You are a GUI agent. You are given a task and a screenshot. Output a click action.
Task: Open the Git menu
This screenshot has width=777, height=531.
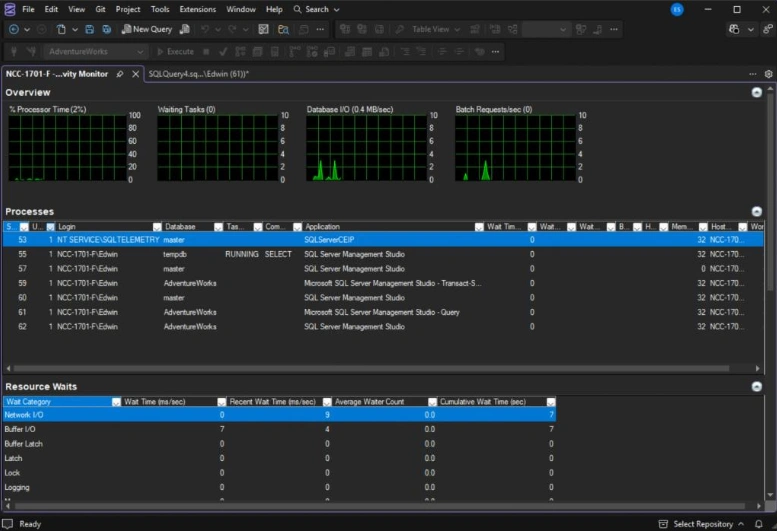pyautogui.click(x=100, y=9)
